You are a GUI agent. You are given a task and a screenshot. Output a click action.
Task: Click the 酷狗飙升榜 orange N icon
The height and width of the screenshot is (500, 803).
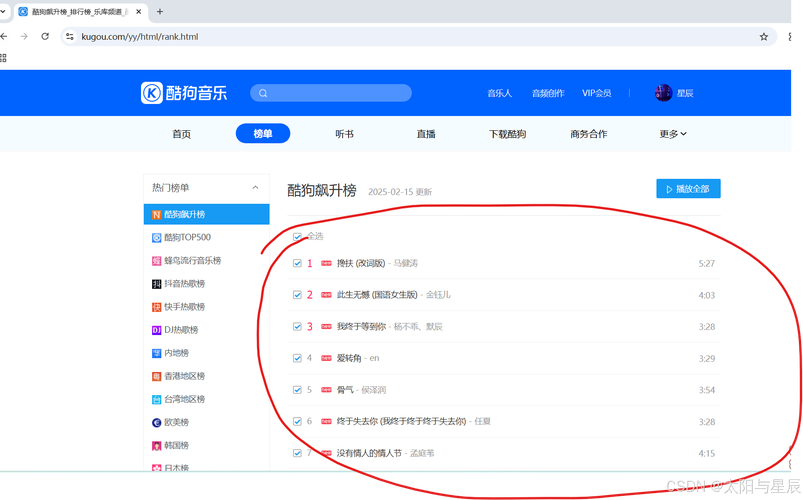pyautogui.click(x=157, y=215)
